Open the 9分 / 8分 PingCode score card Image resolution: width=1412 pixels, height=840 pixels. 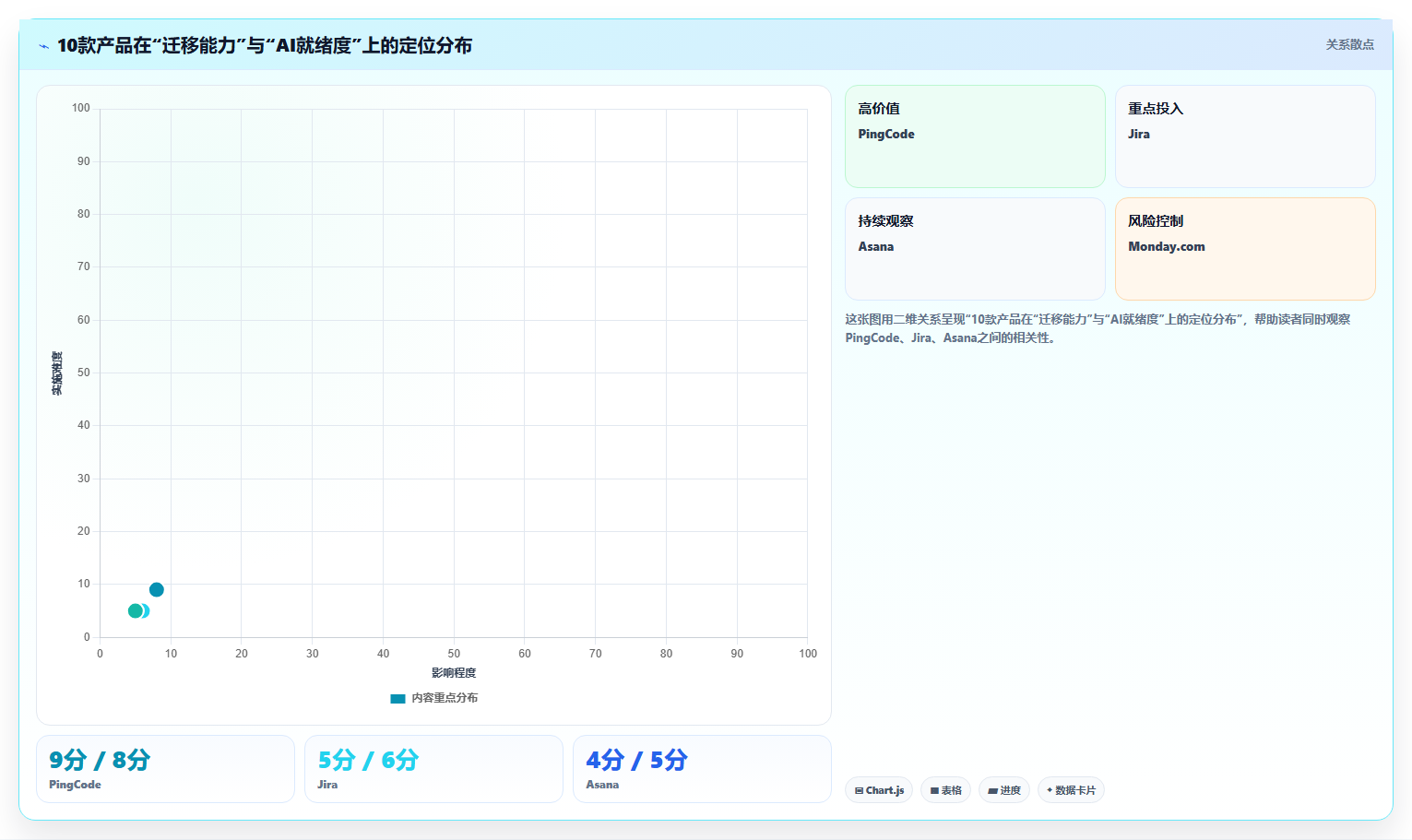(x=165, y=769)
